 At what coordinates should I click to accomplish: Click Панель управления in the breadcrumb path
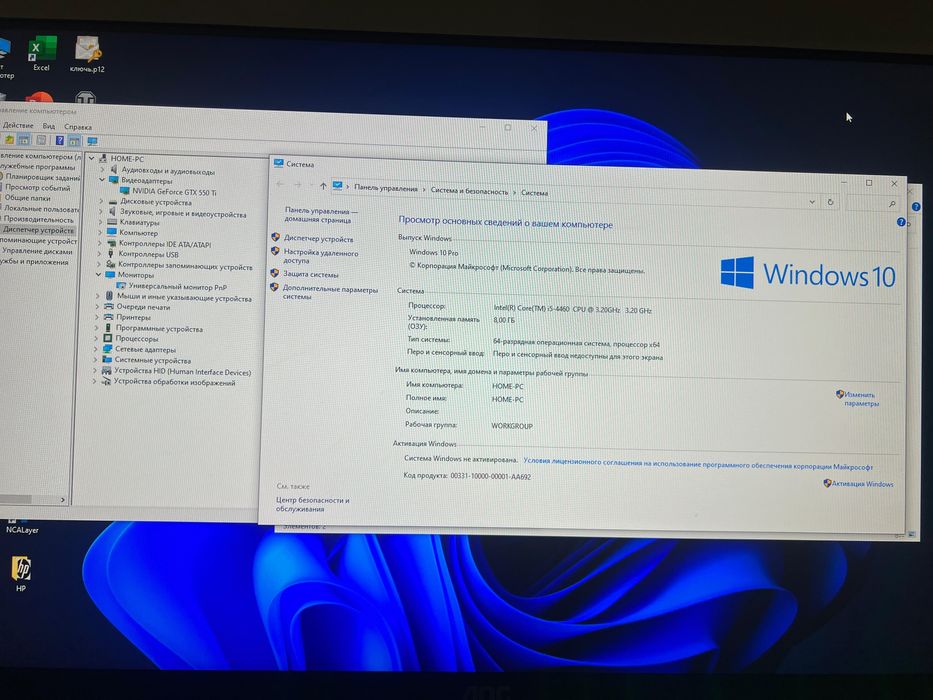(x=386, y=188)
